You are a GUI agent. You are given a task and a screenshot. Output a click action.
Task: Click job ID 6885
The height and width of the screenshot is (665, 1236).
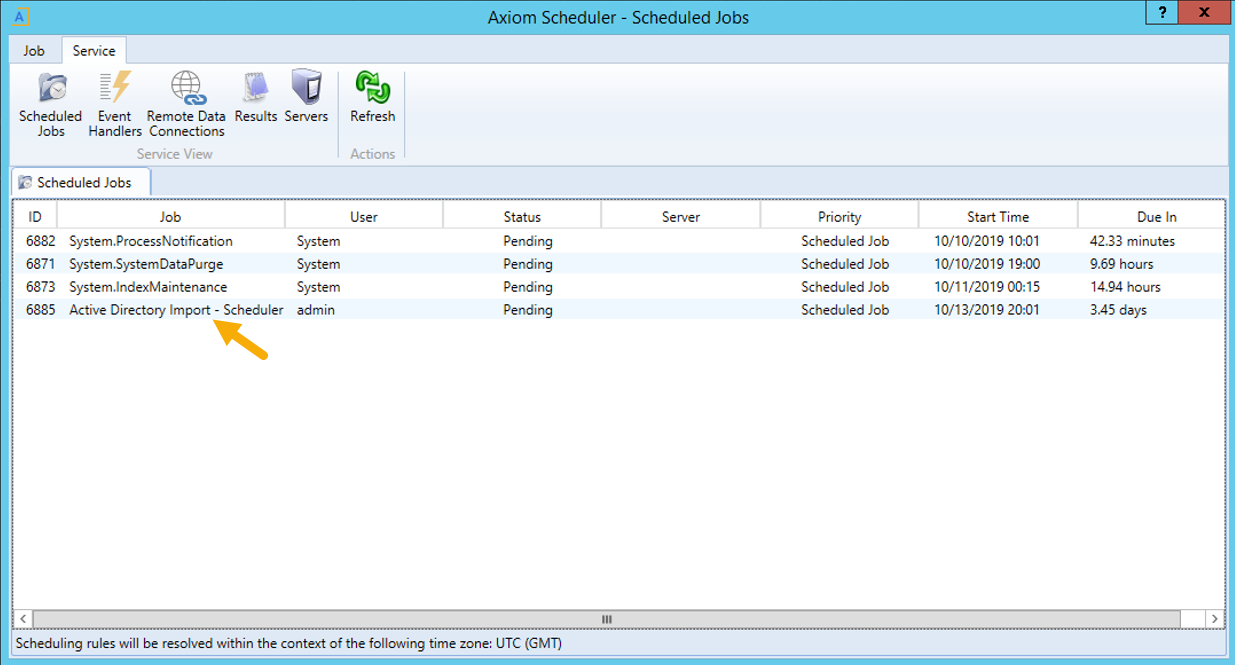point(42,310)
